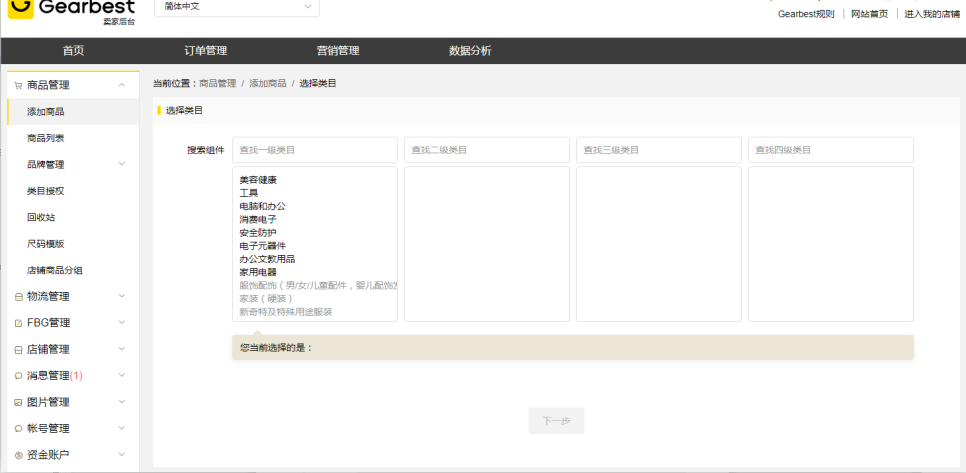Click the shopping cart icon beside 商品管理
This screenshot has height=473, width=966.
[x=18, y=86]
